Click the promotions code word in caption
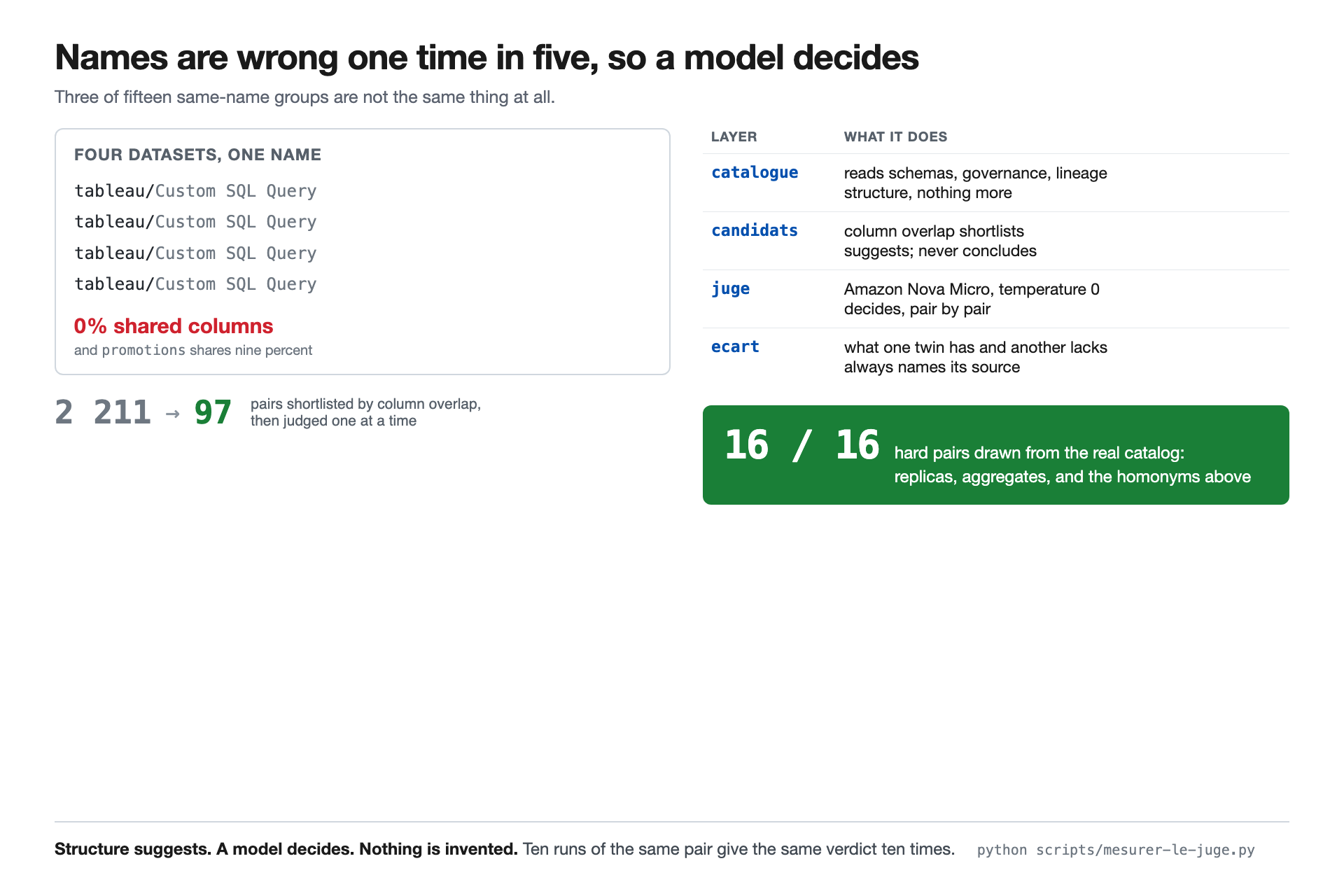 [143, 350]
